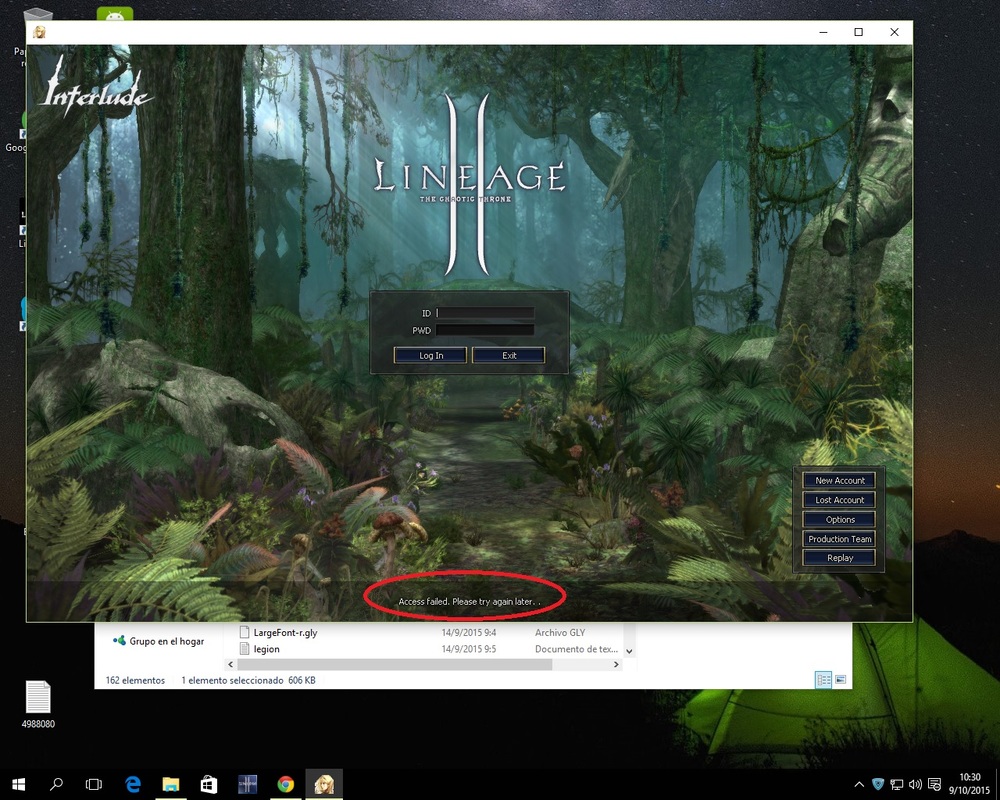
Task: Click the Lineage II taskbar icon
Action: click(324, 784)
